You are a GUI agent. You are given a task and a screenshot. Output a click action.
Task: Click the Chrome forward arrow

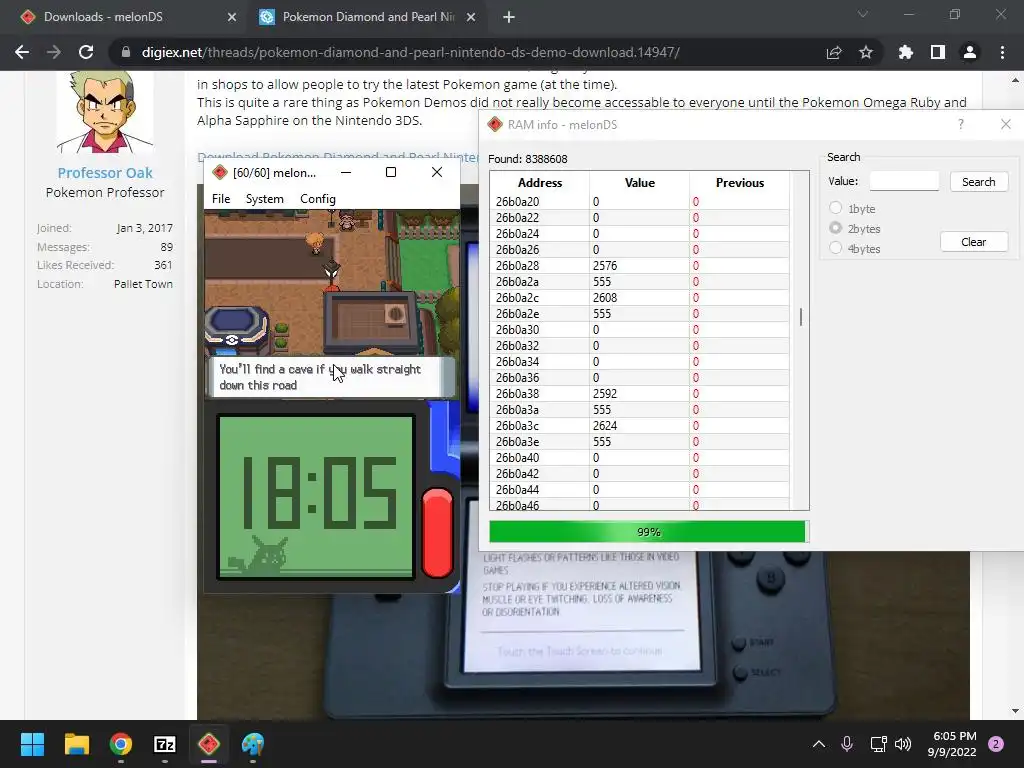click(x=54, y=52)
